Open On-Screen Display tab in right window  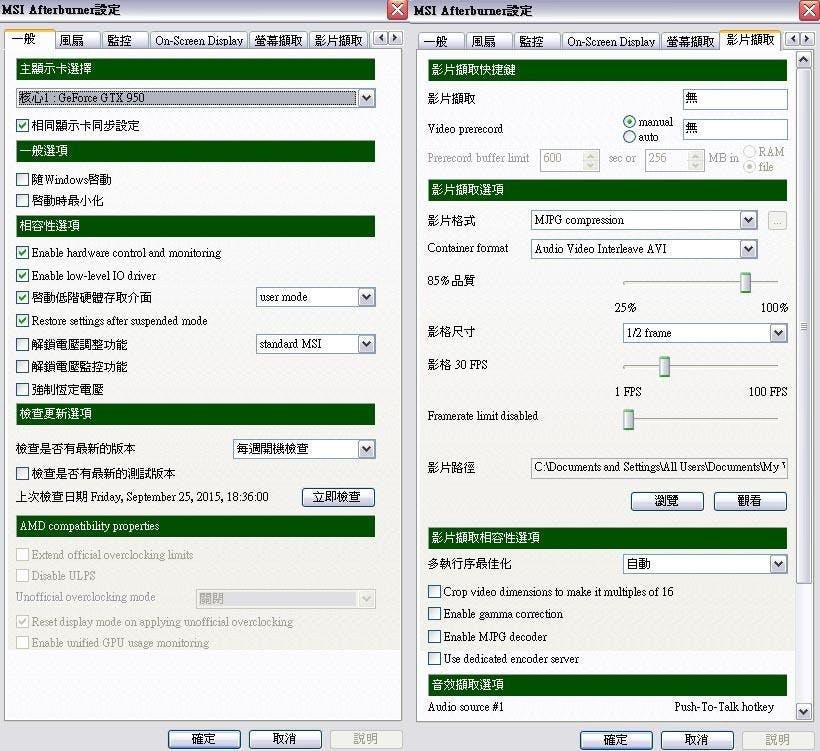click(611, 41)
